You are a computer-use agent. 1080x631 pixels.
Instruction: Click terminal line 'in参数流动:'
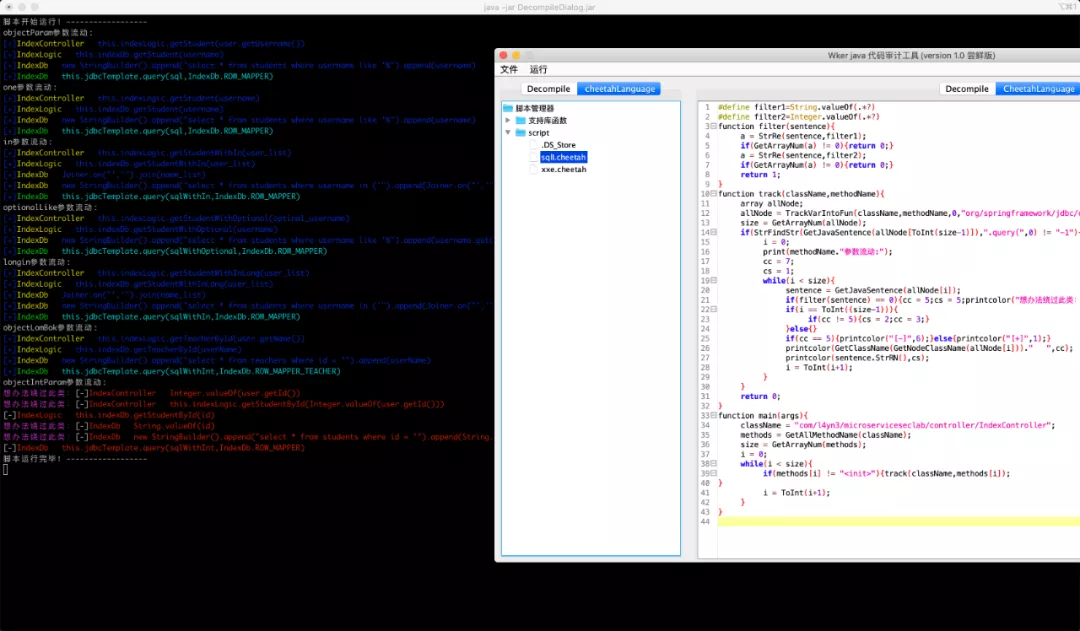click(x=27, y=142)
